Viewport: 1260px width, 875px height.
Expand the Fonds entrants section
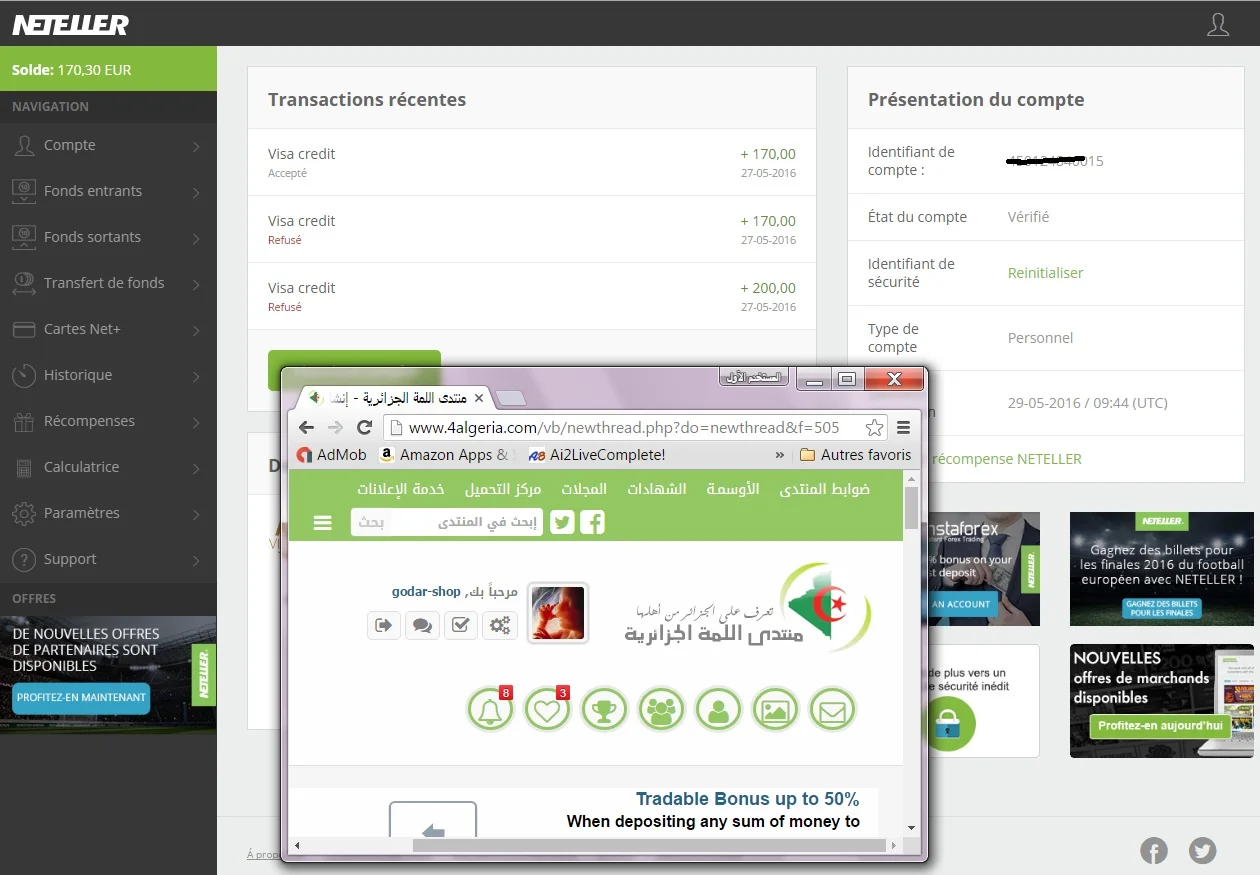108,192
